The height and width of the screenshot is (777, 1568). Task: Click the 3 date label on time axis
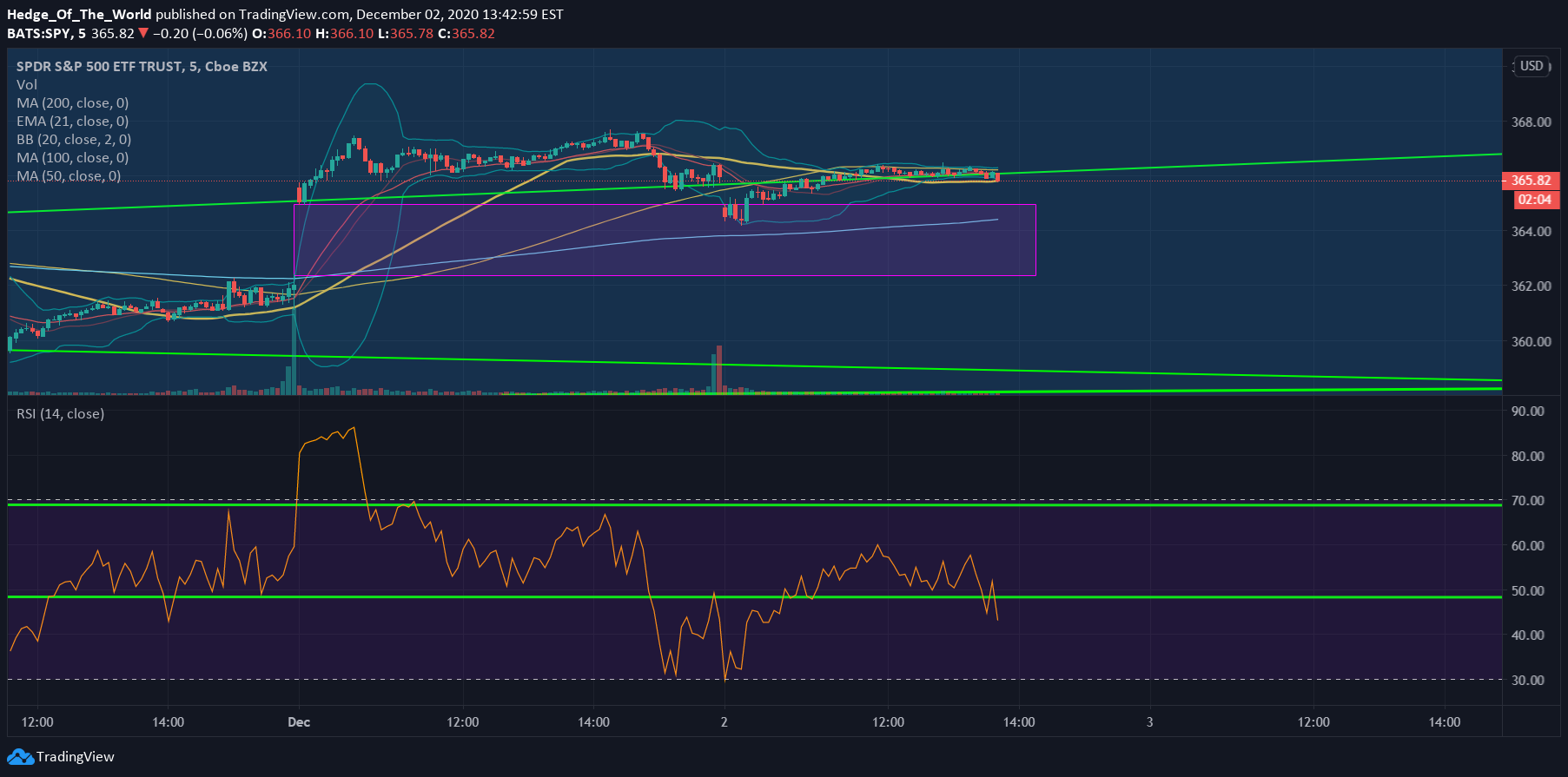1149,722
